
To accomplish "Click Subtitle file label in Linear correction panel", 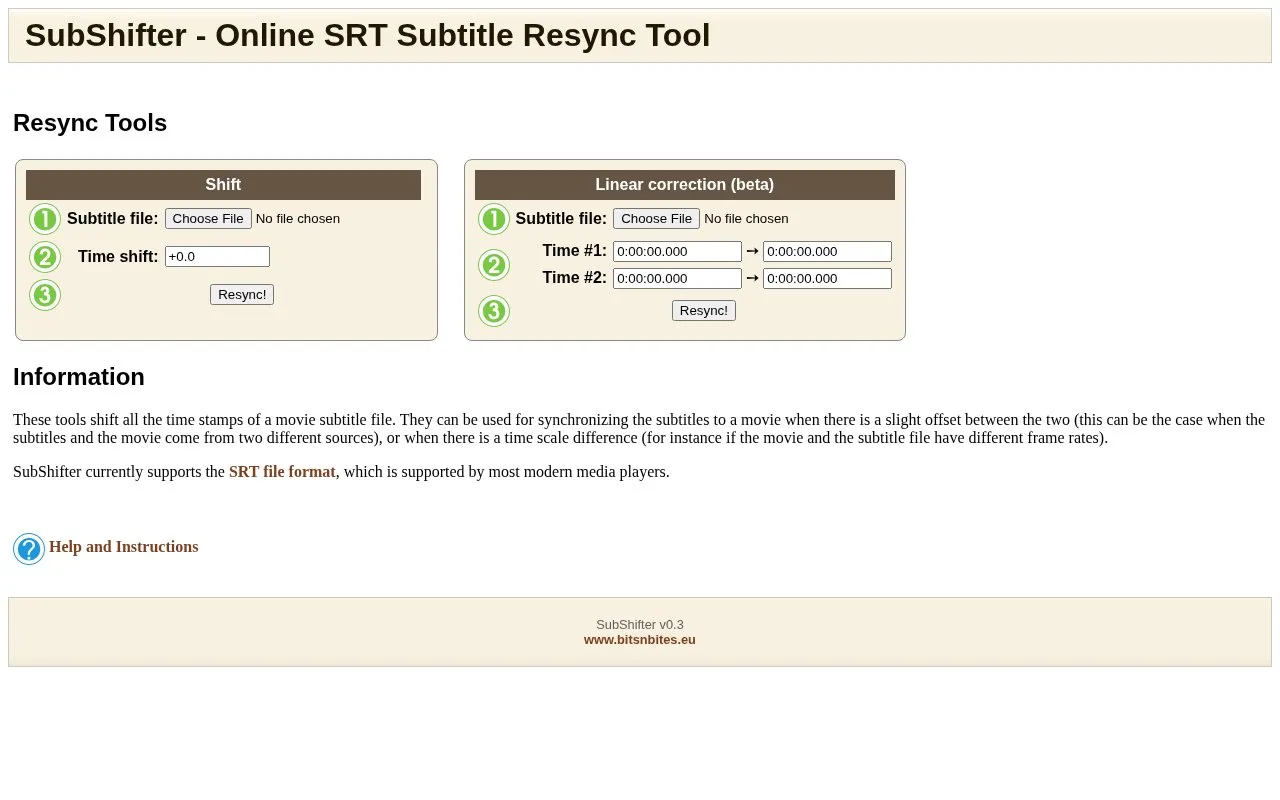I will click(561, 219).
